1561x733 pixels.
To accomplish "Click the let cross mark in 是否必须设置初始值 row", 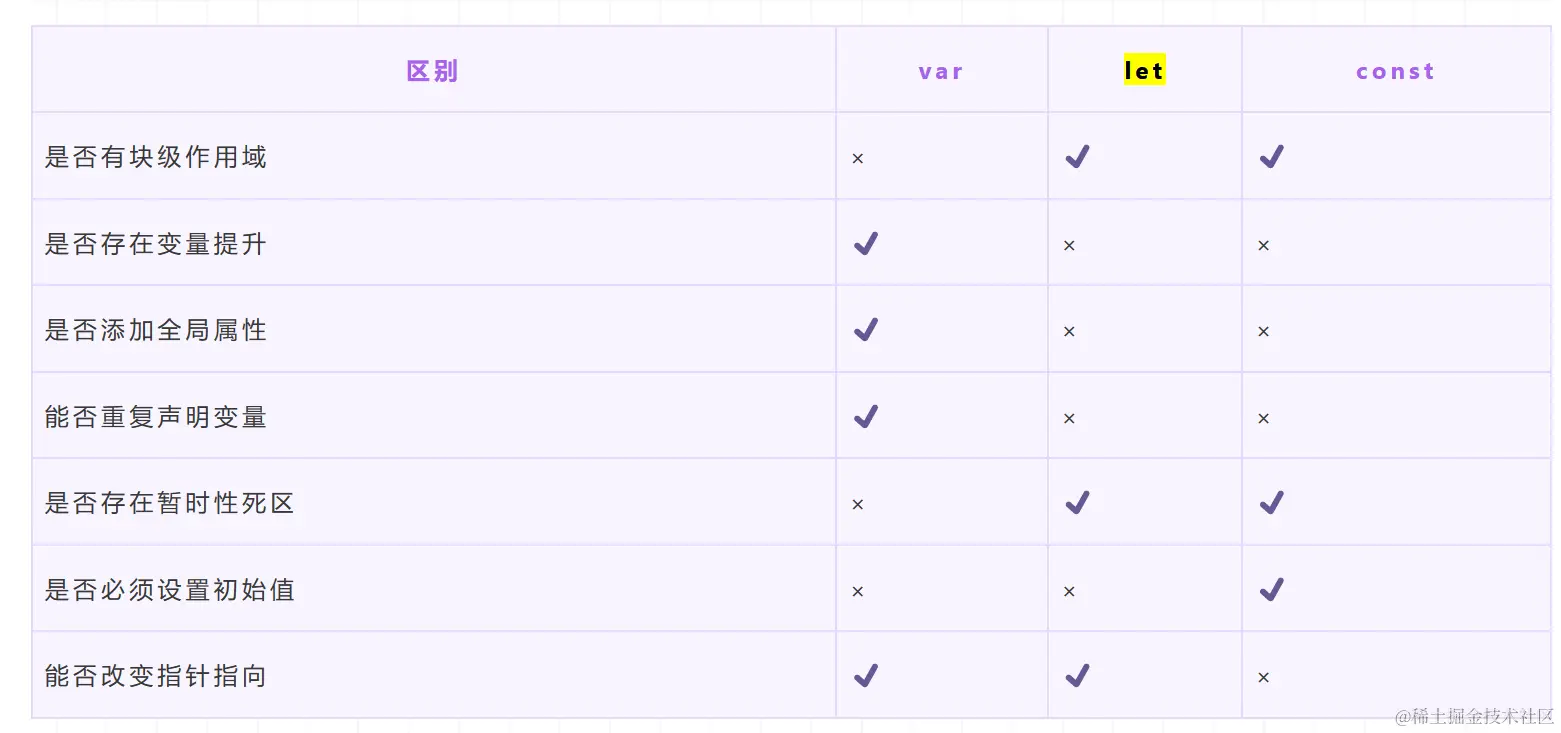I will (1069, 592).
